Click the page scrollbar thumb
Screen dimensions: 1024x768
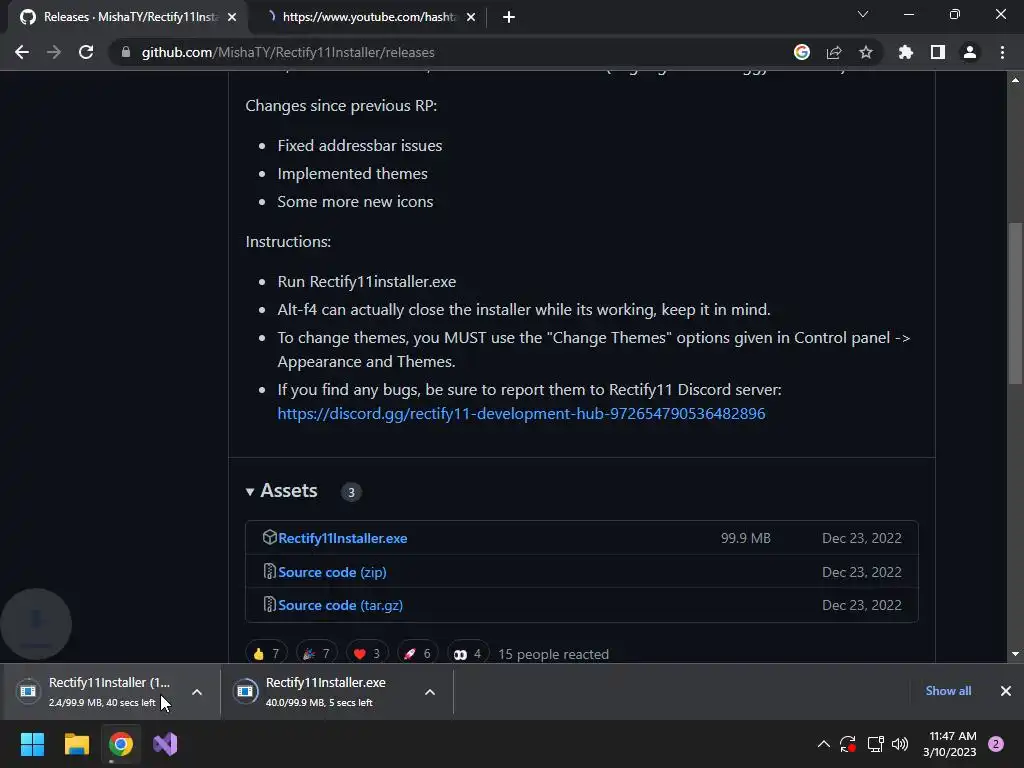pos(1015,304)
